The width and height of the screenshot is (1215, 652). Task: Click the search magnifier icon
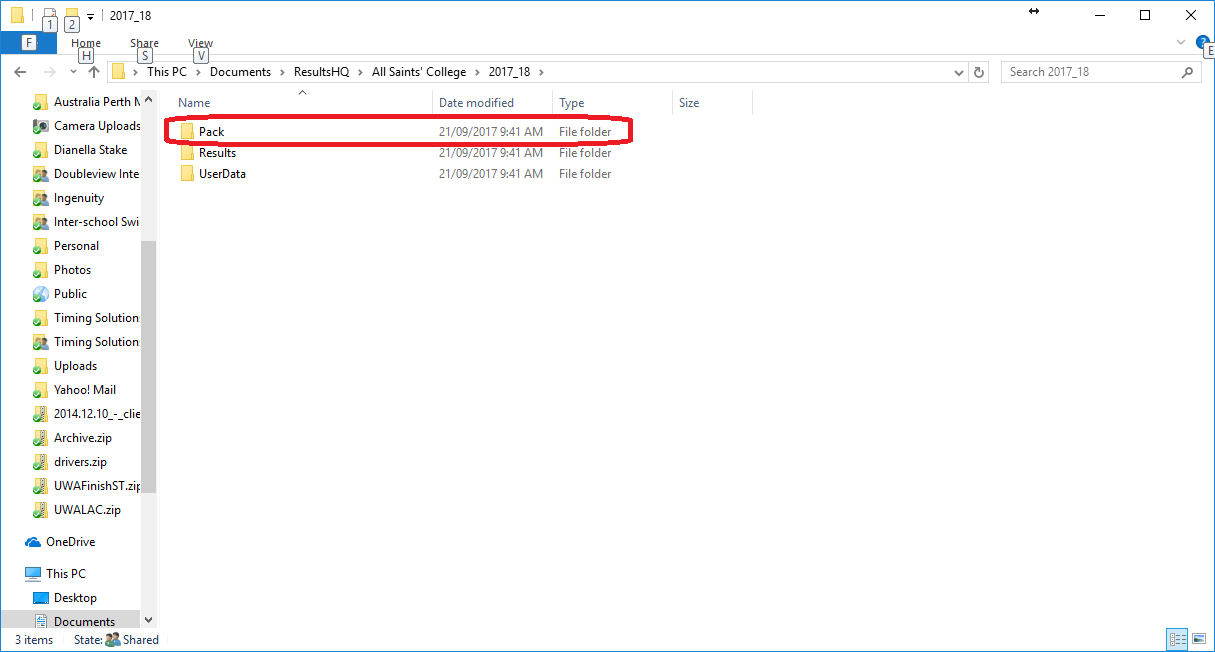coord(1188,72)
